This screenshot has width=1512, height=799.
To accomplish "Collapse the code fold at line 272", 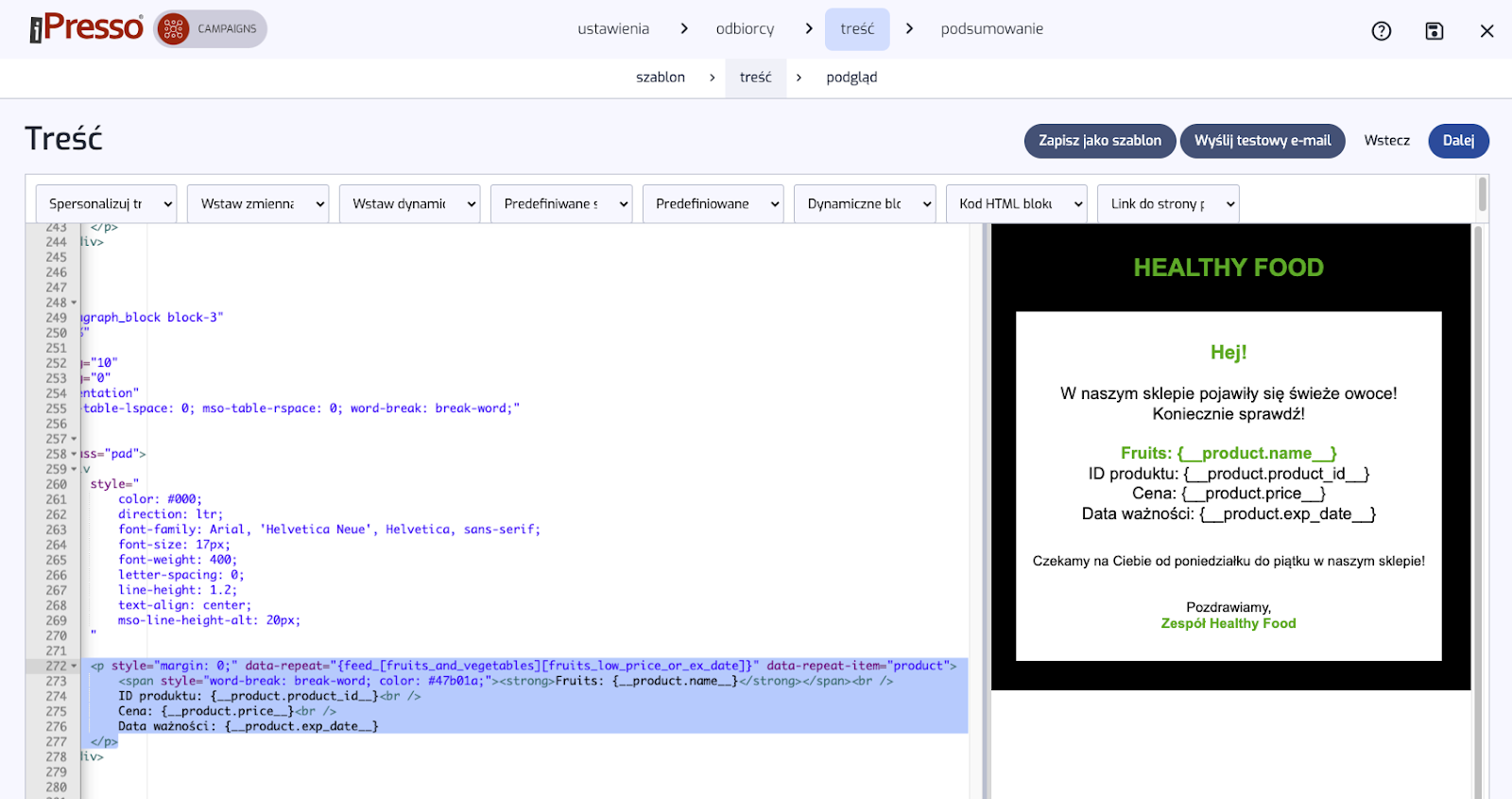I will [74, 666].
